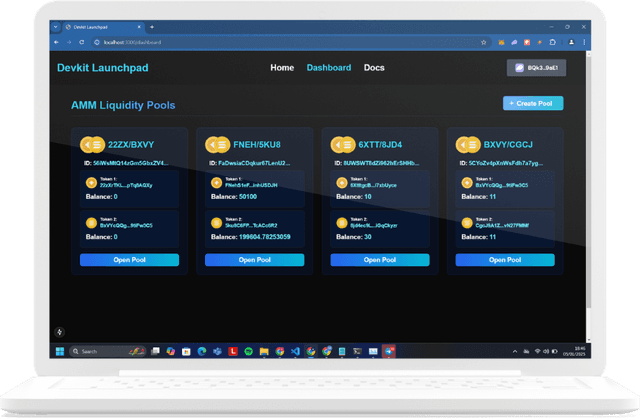
Task: Click the Devkit Launchpad logo
Action: click(x=103, y=68)
